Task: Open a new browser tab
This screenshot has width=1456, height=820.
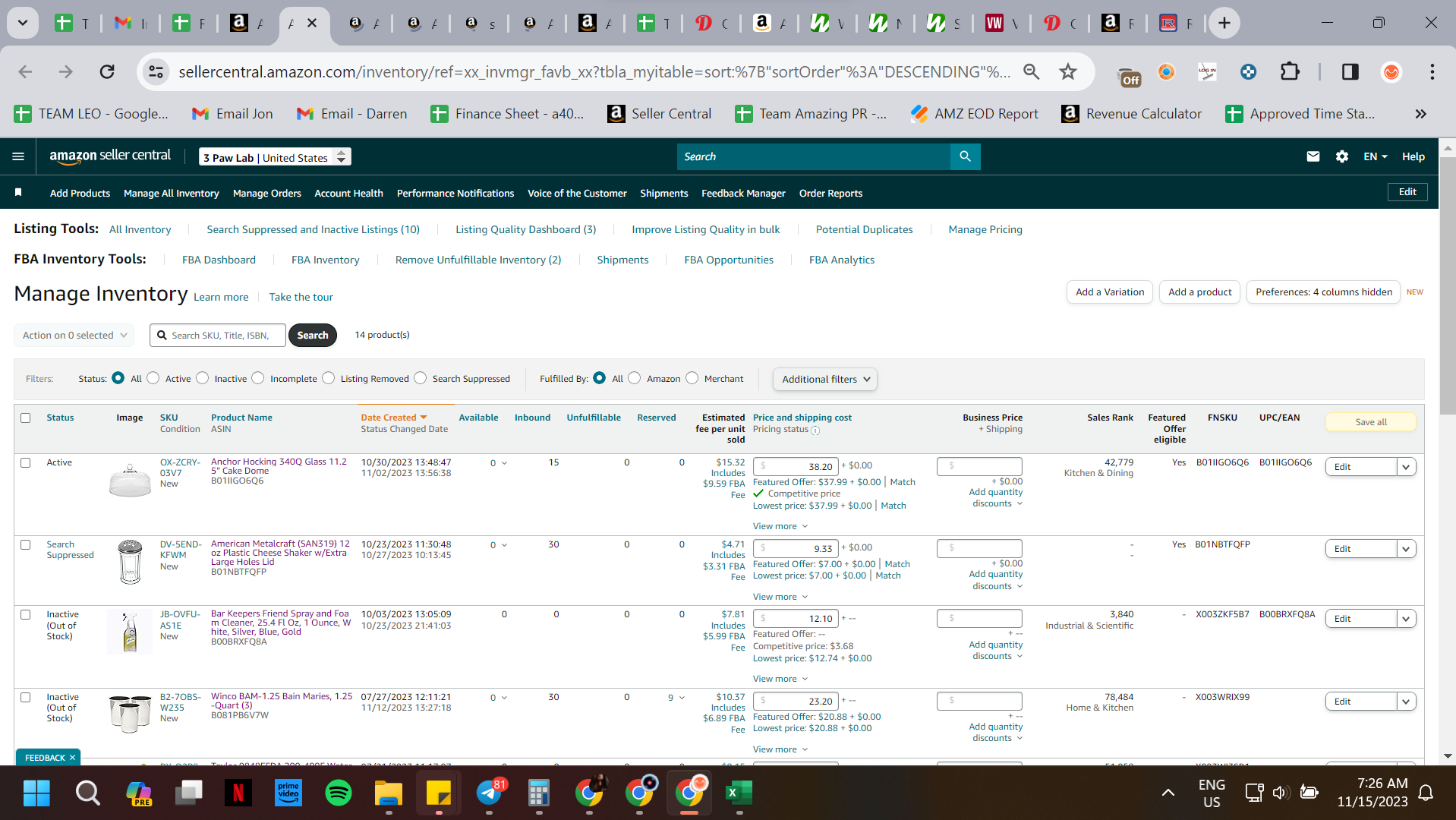Action: pyautogui.click(x=1224, y=23)
